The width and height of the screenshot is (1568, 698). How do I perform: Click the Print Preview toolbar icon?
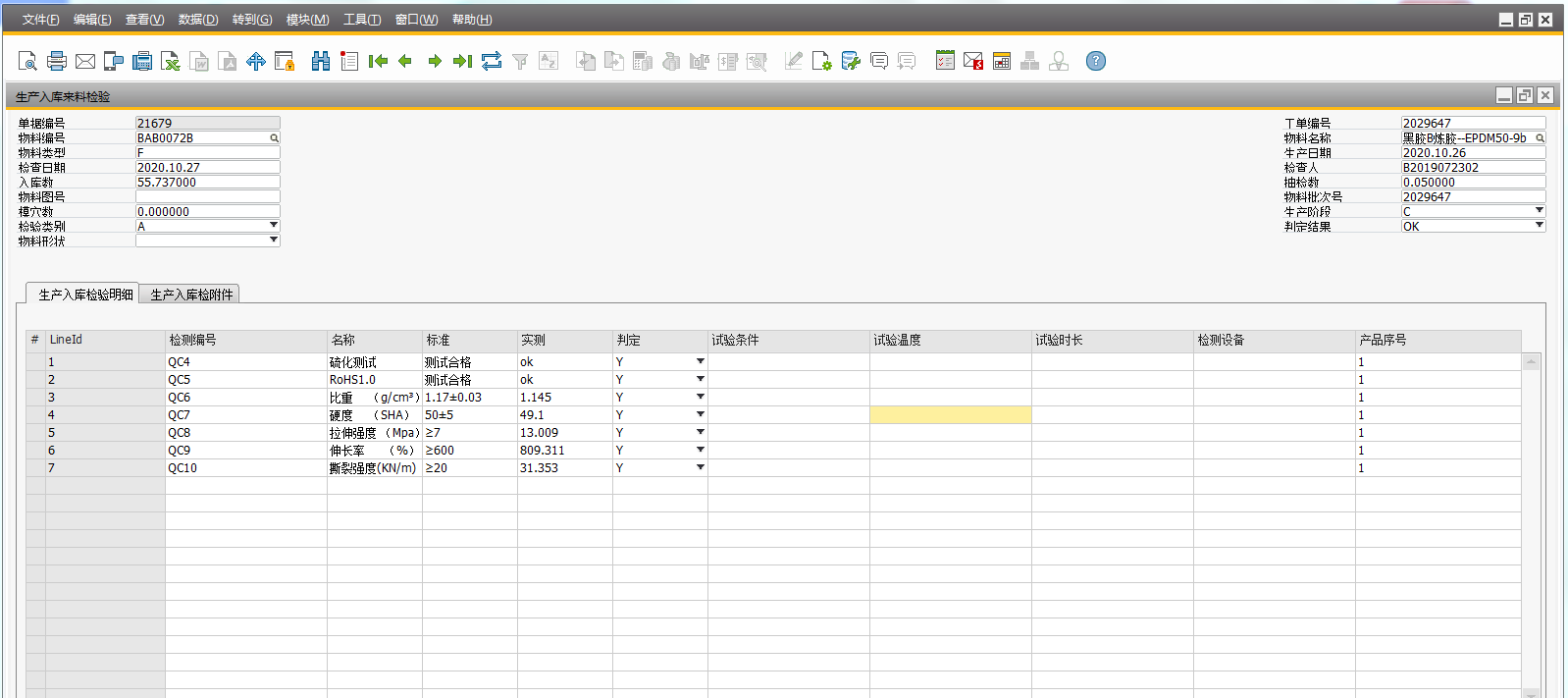pos(27,61)
